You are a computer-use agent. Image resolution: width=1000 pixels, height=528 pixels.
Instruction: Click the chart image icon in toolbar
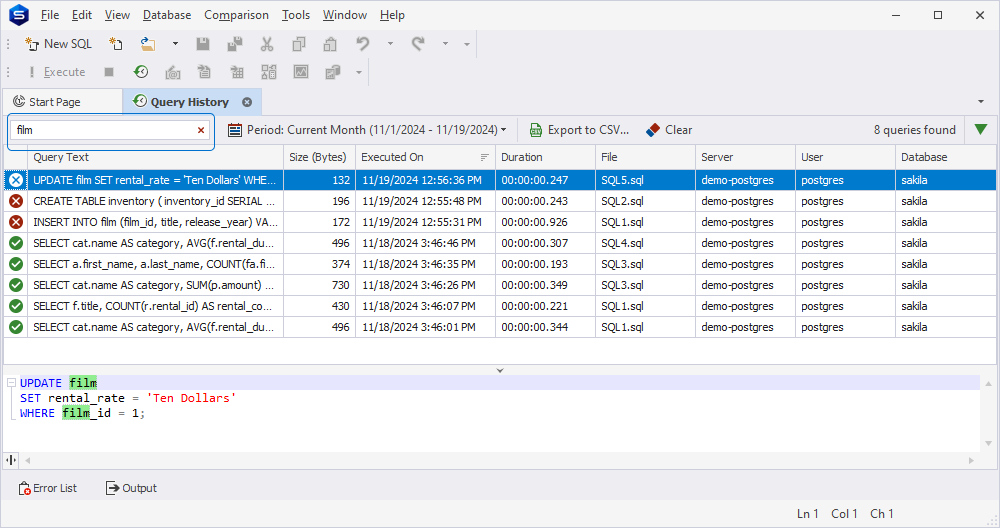(301, 72)
